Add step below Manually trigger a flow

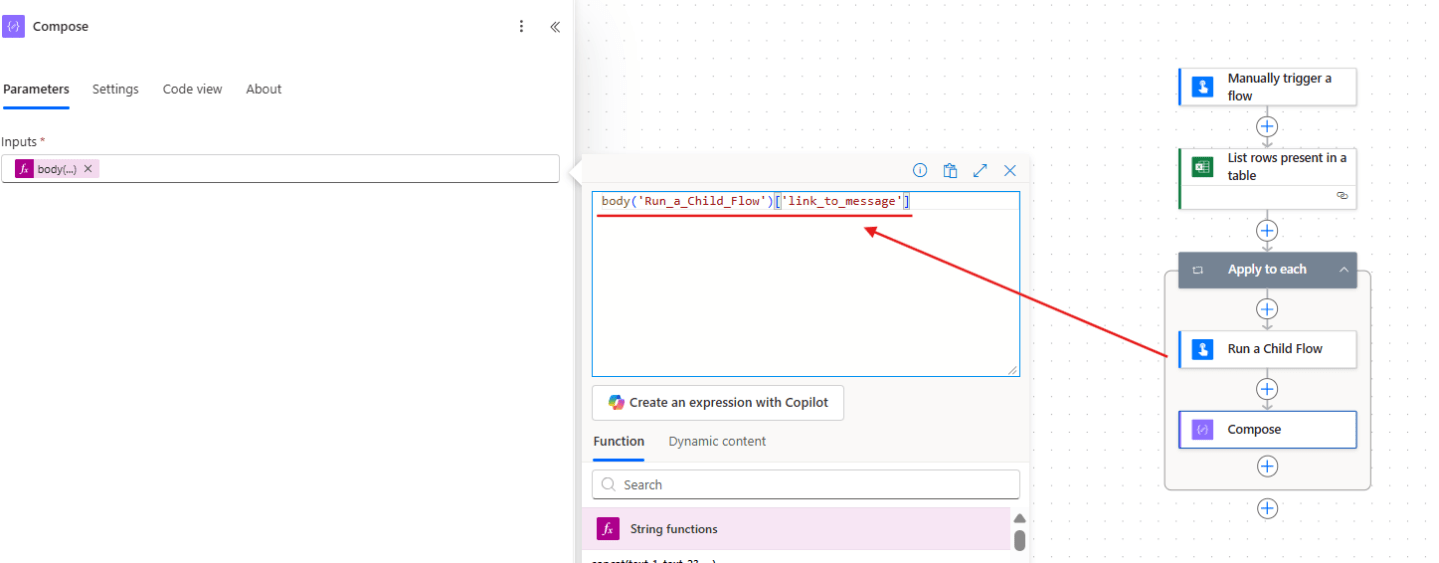click(1267, 127)
